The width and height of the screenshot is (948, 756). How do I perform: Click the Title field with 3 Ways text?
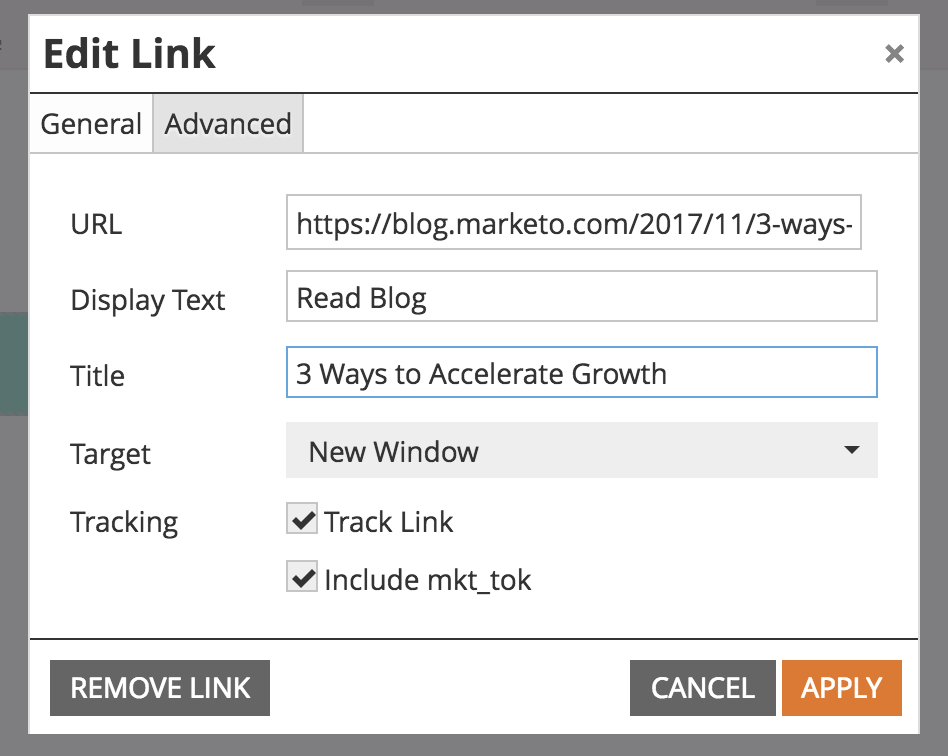click(581, 374)
